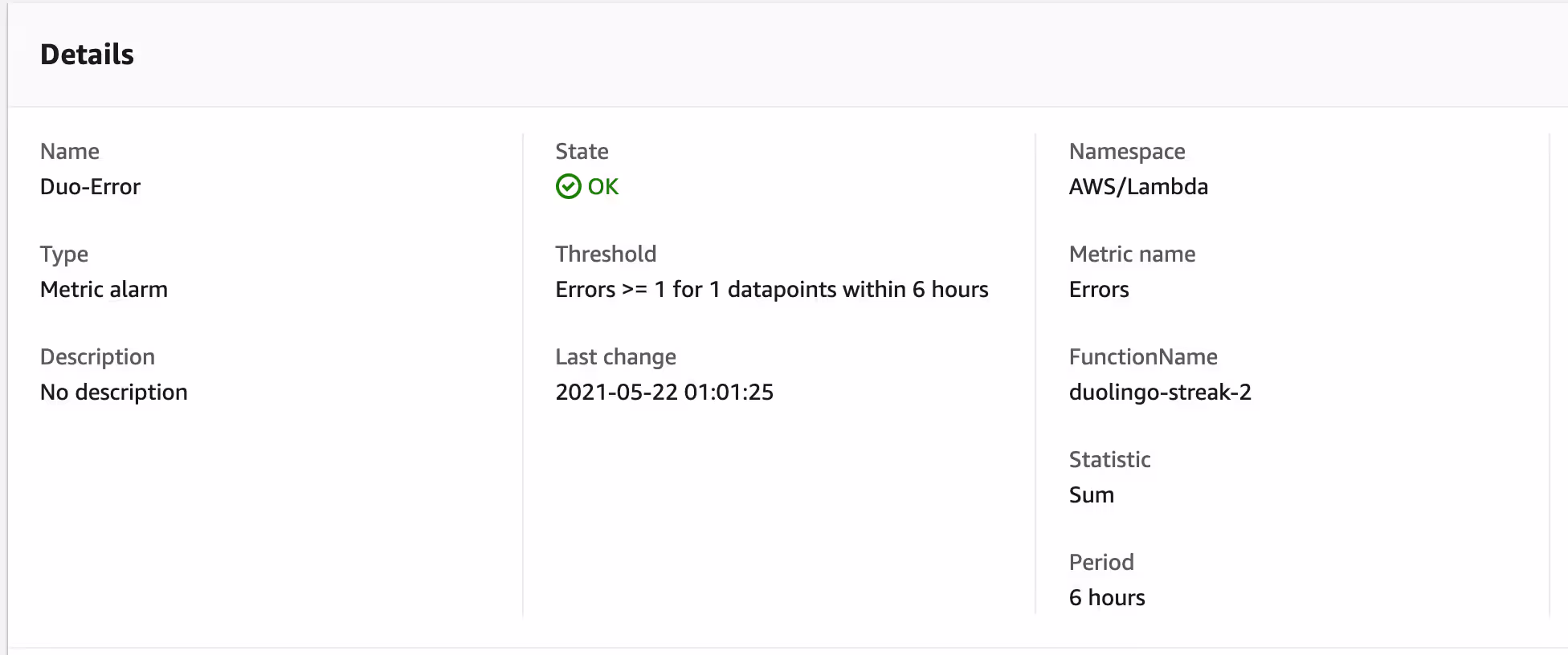Select the Period label
1568x655 pixels.
click(1100, 562)
